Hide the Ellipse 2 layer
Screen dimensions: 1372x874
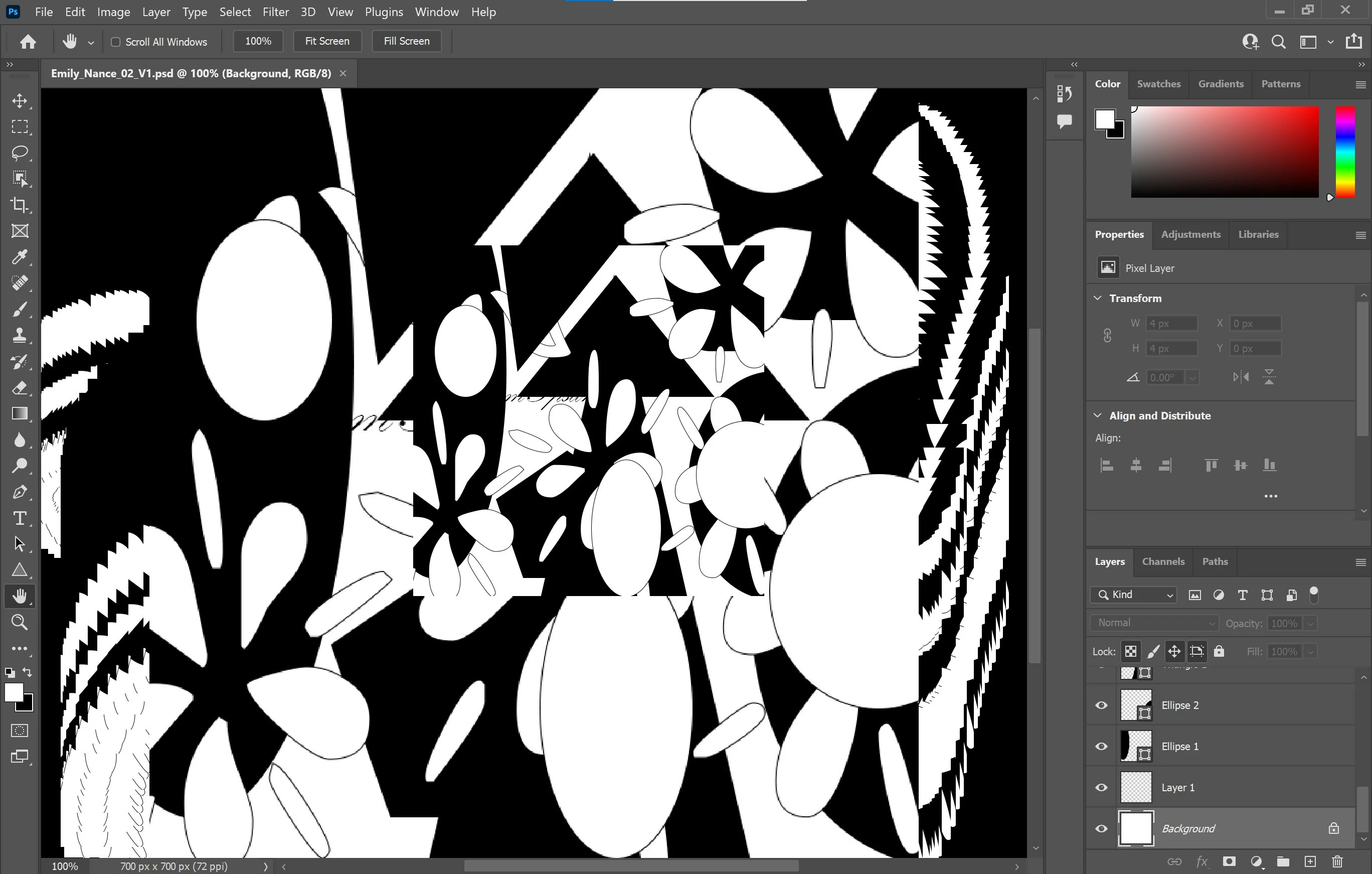tap(1101, 705)
